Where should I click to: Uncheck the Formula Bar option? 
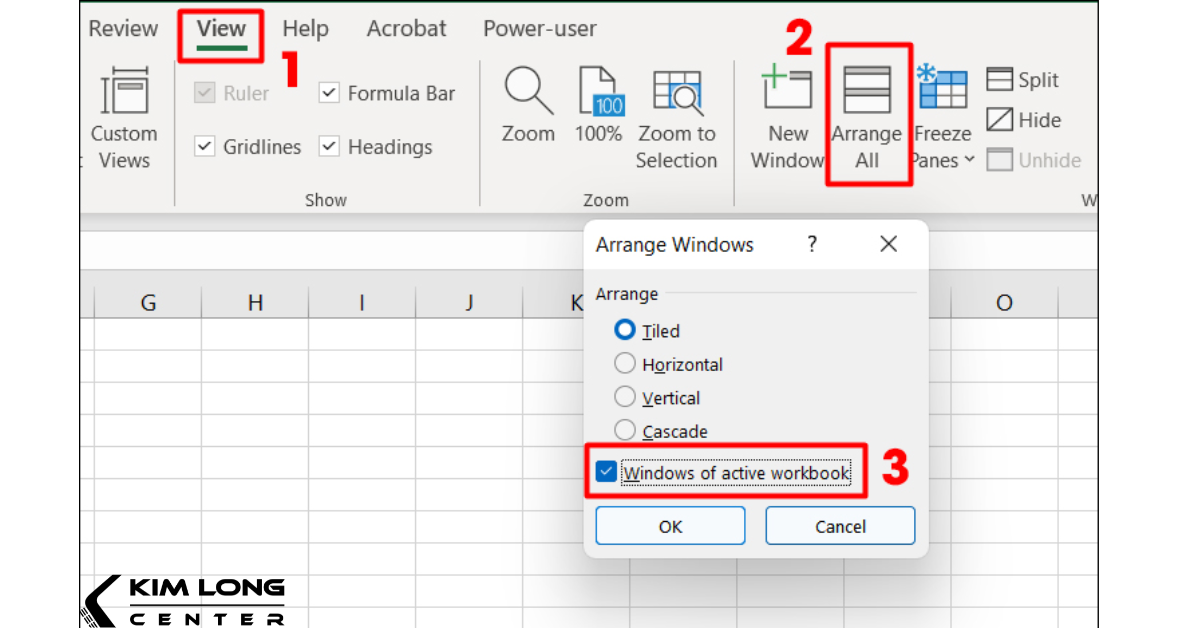click(329, 92)
